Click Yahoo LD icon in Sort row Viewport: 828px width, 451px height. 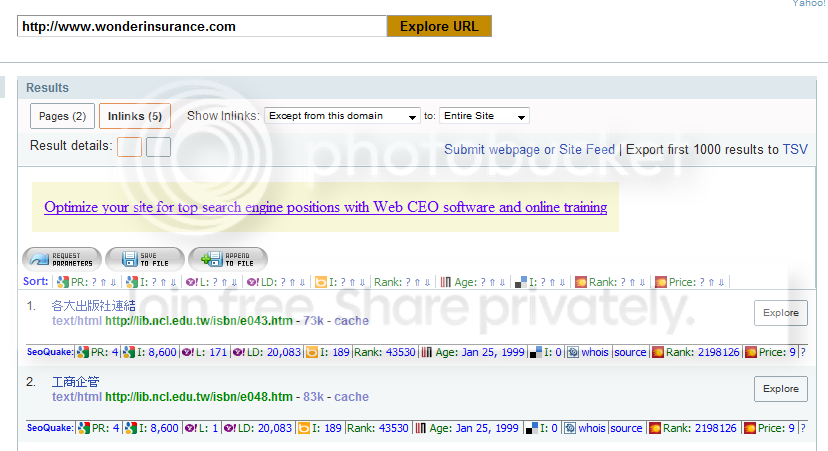click(253, 283)
